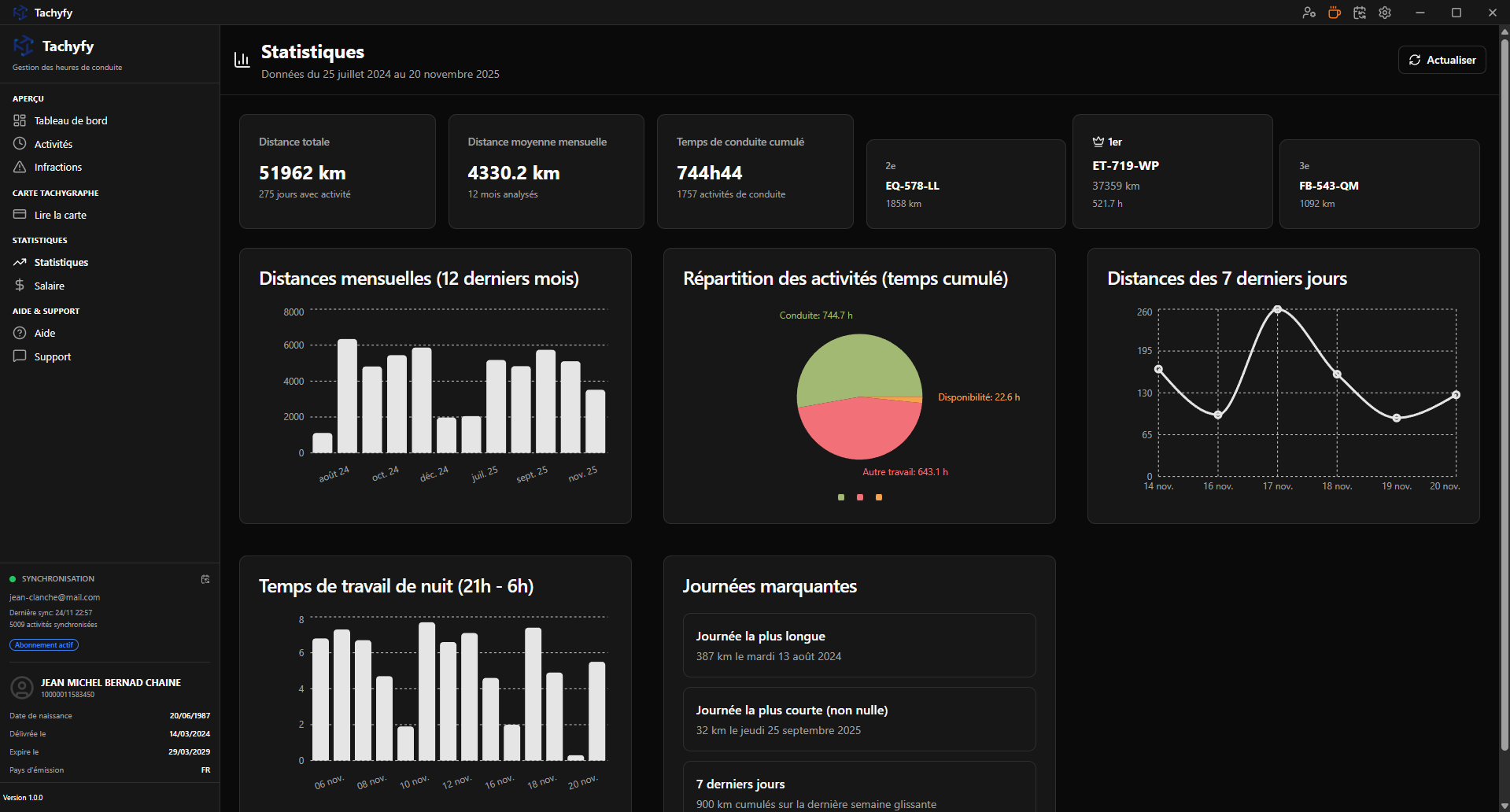
Task: Select Statistiques in the sidebar menu
Action: coord(61,262)
